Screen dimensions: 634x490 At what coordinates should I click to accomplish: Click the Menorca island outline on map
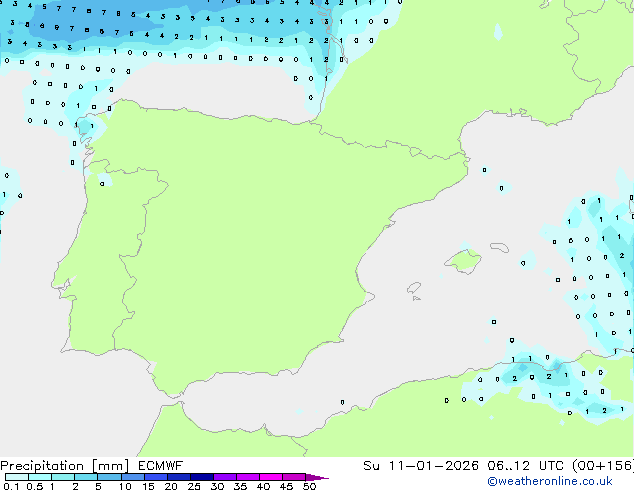pos(499,247)
